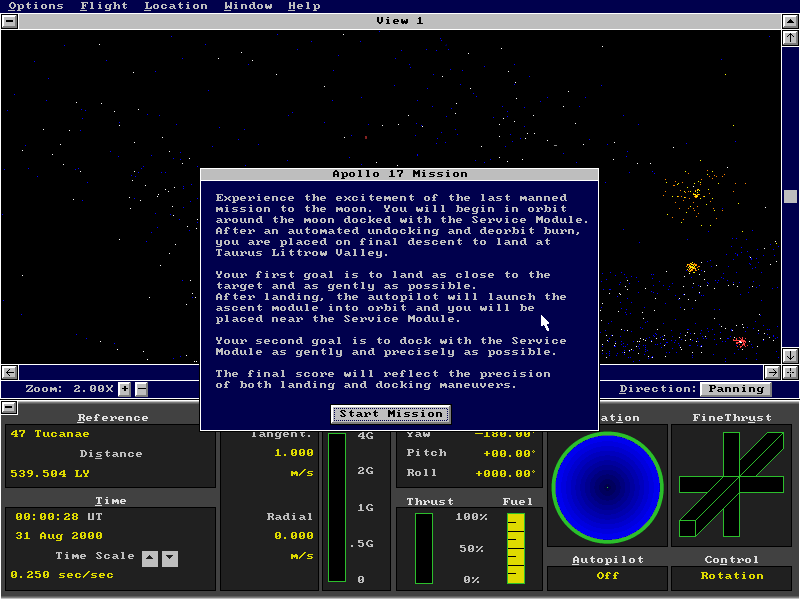Click the View 1 maximize arrow
800x600 pixels.
(790, 21)
